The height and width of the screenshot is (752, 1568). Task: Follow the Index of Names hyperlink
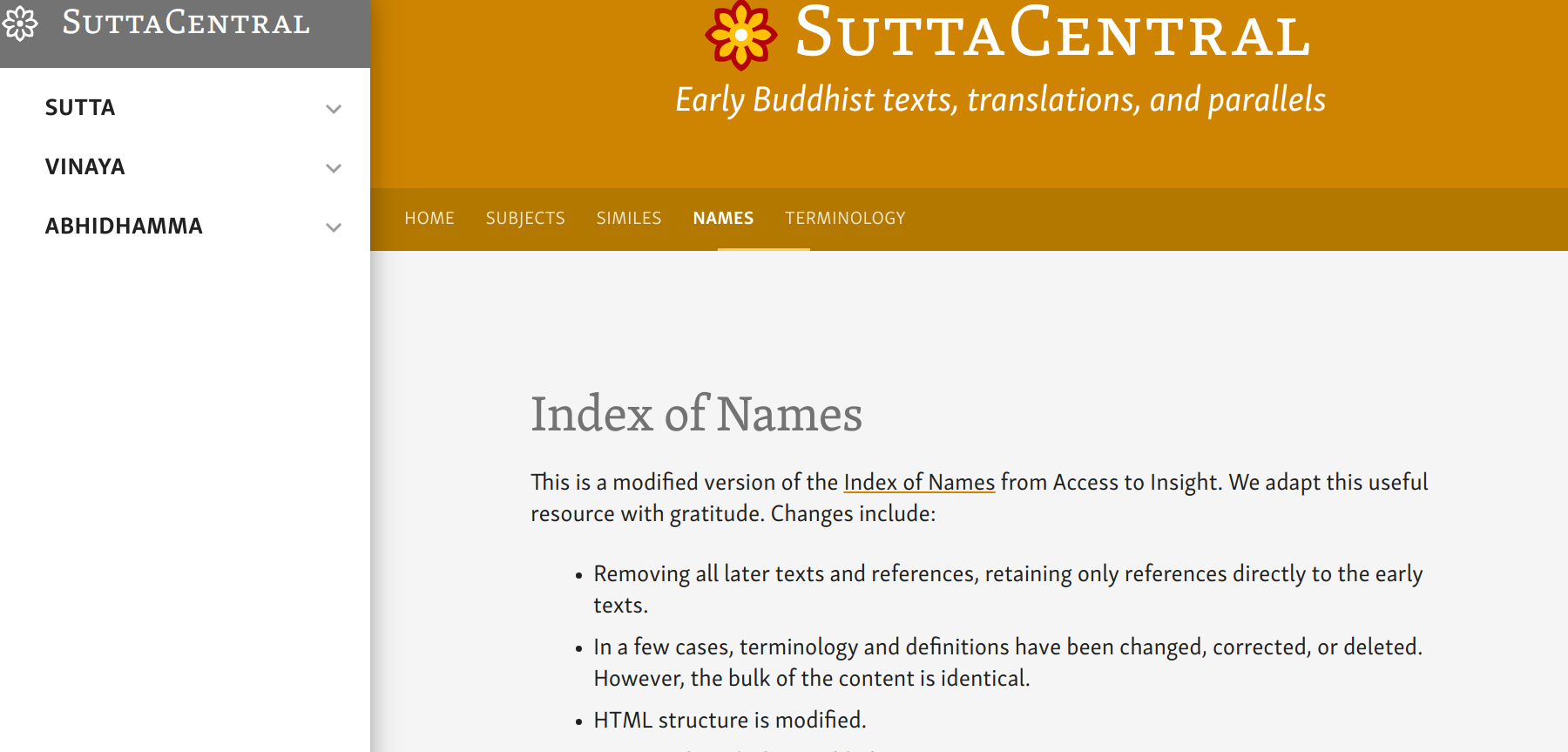point(919,483)
